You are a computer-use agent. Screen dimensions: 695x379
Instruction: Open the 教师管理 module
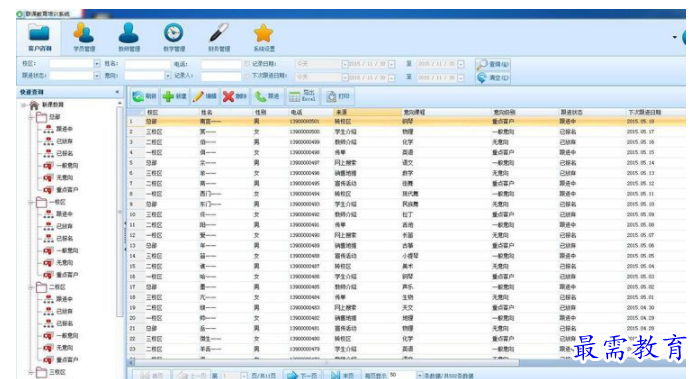click(x=129, y=38)
